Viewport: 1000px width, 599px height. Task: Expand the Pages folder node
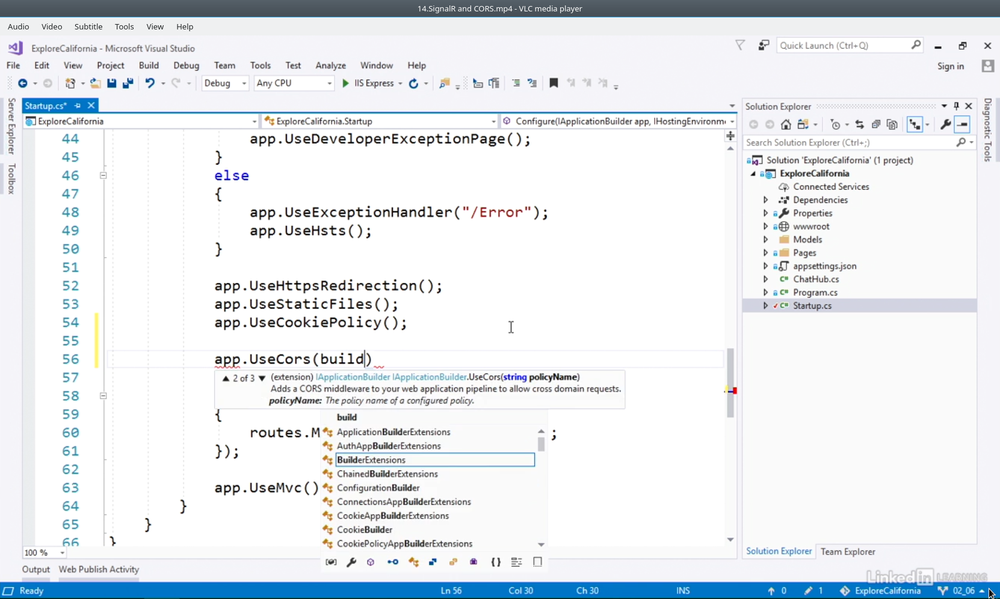coord(766,253)
